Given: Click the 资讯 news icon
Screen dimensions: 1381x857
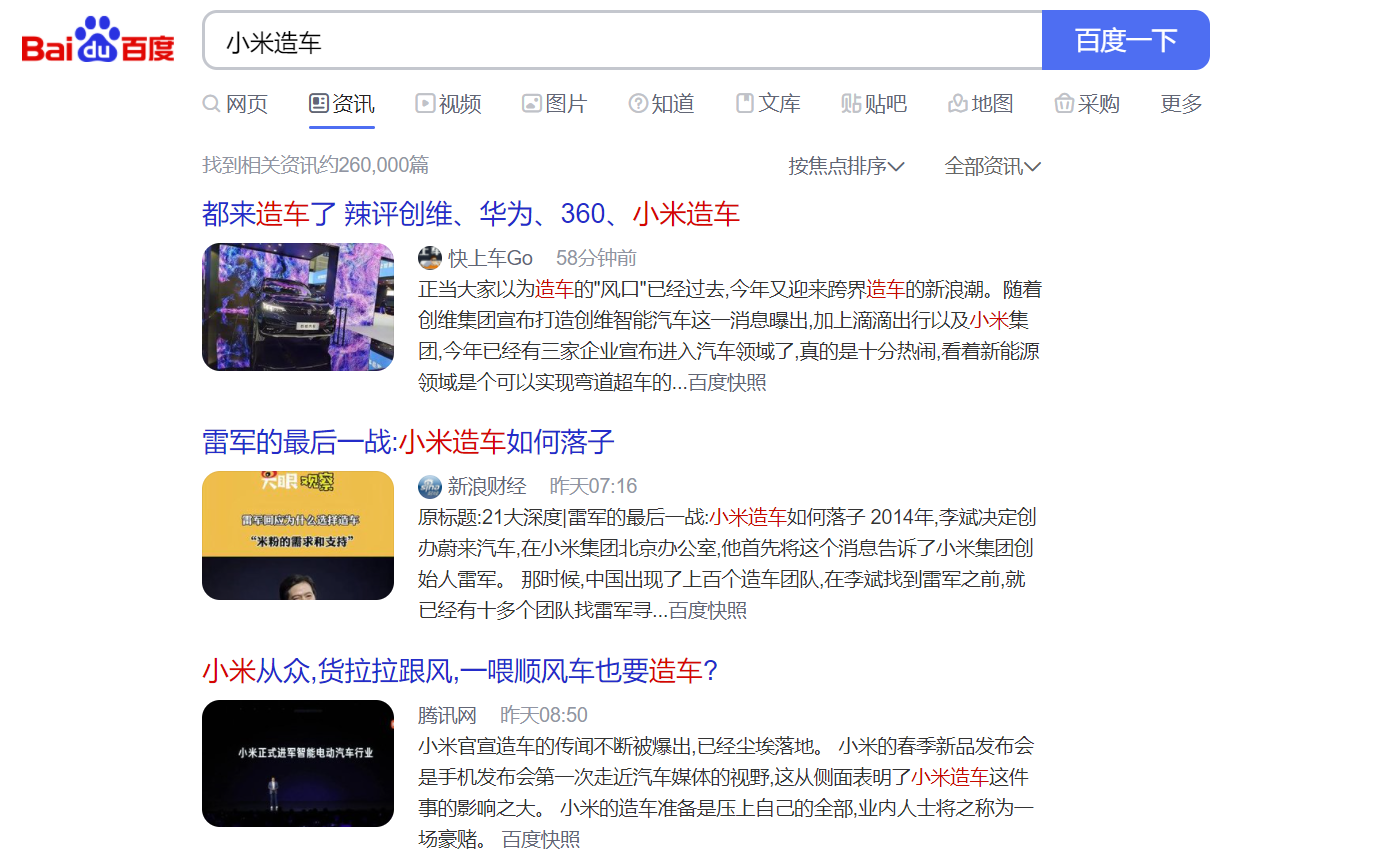Looking at the screenshot, I should click(319, 103).
